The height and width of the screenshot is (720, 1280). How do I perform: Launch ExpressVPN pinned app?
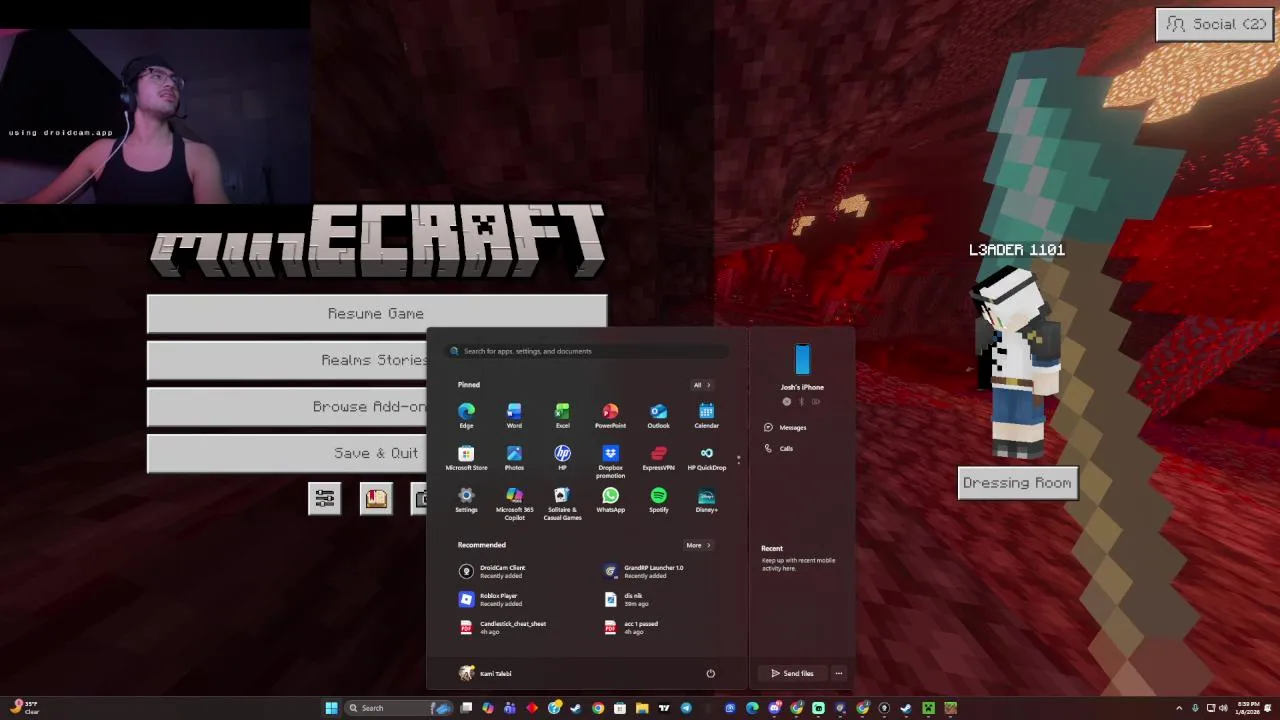pyautogui.click(x=658, y=458)
